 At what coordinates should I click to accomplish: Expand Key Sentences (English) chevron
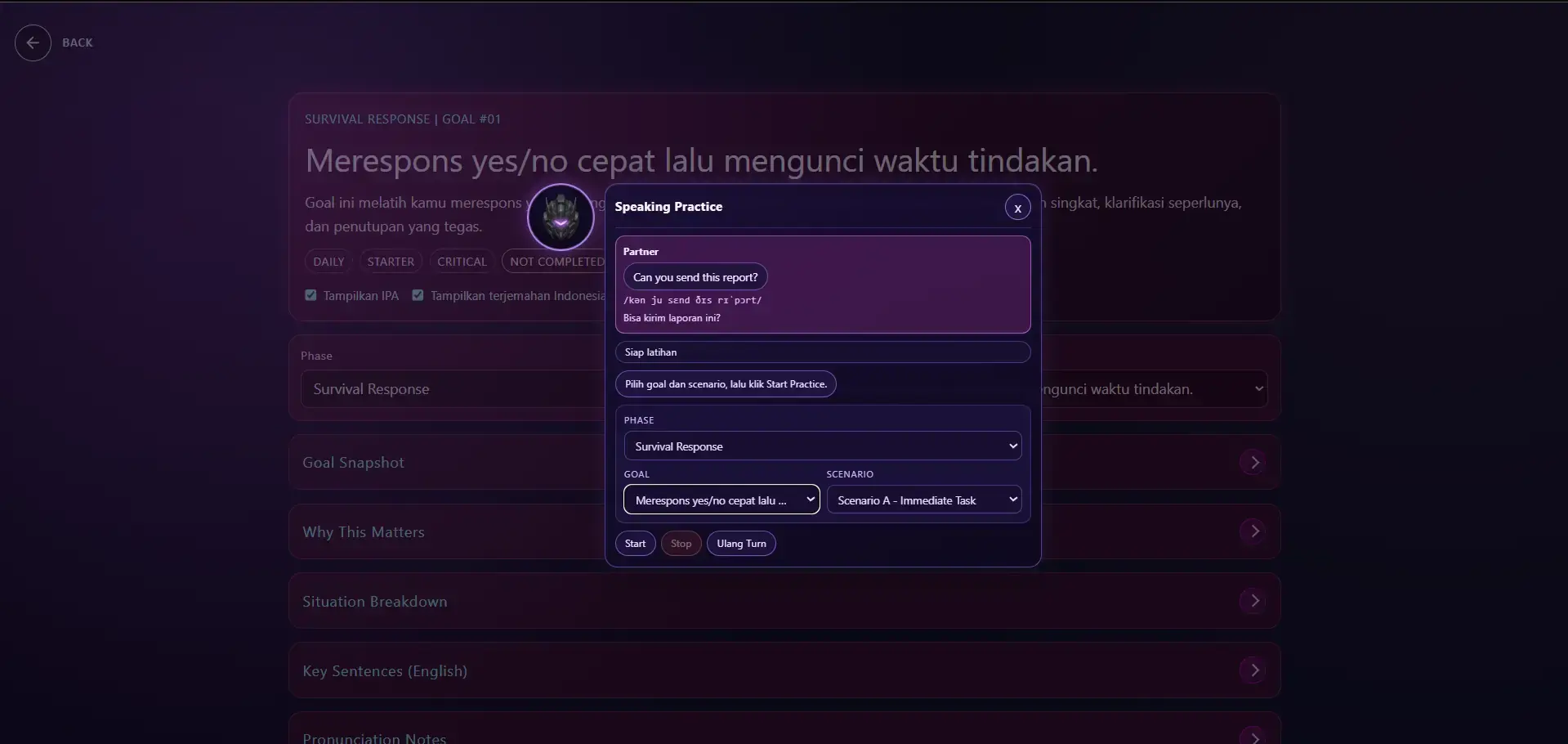tap(1254, 670)
